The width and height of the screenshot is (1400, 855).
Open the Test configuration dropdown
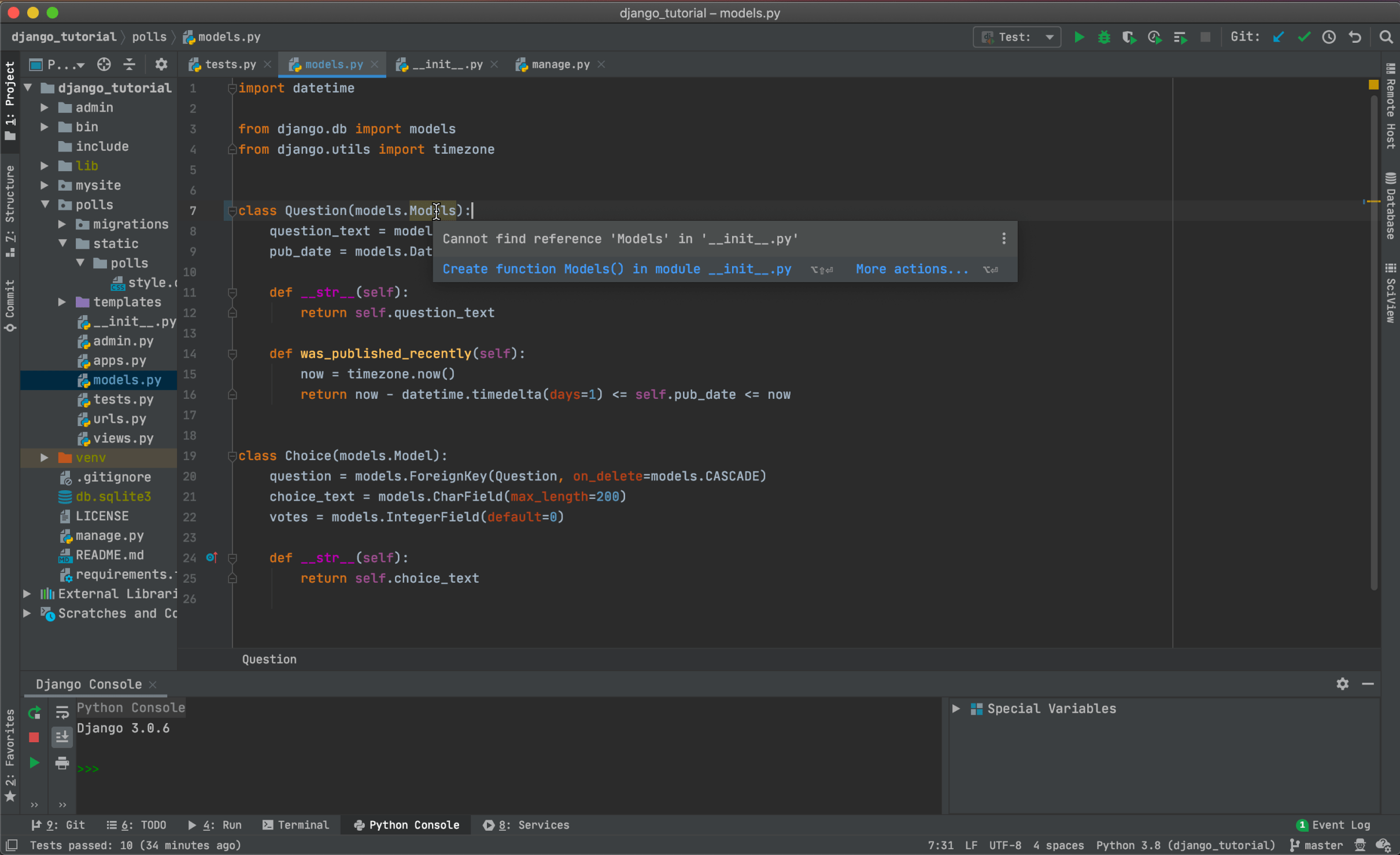point(1050,38)
